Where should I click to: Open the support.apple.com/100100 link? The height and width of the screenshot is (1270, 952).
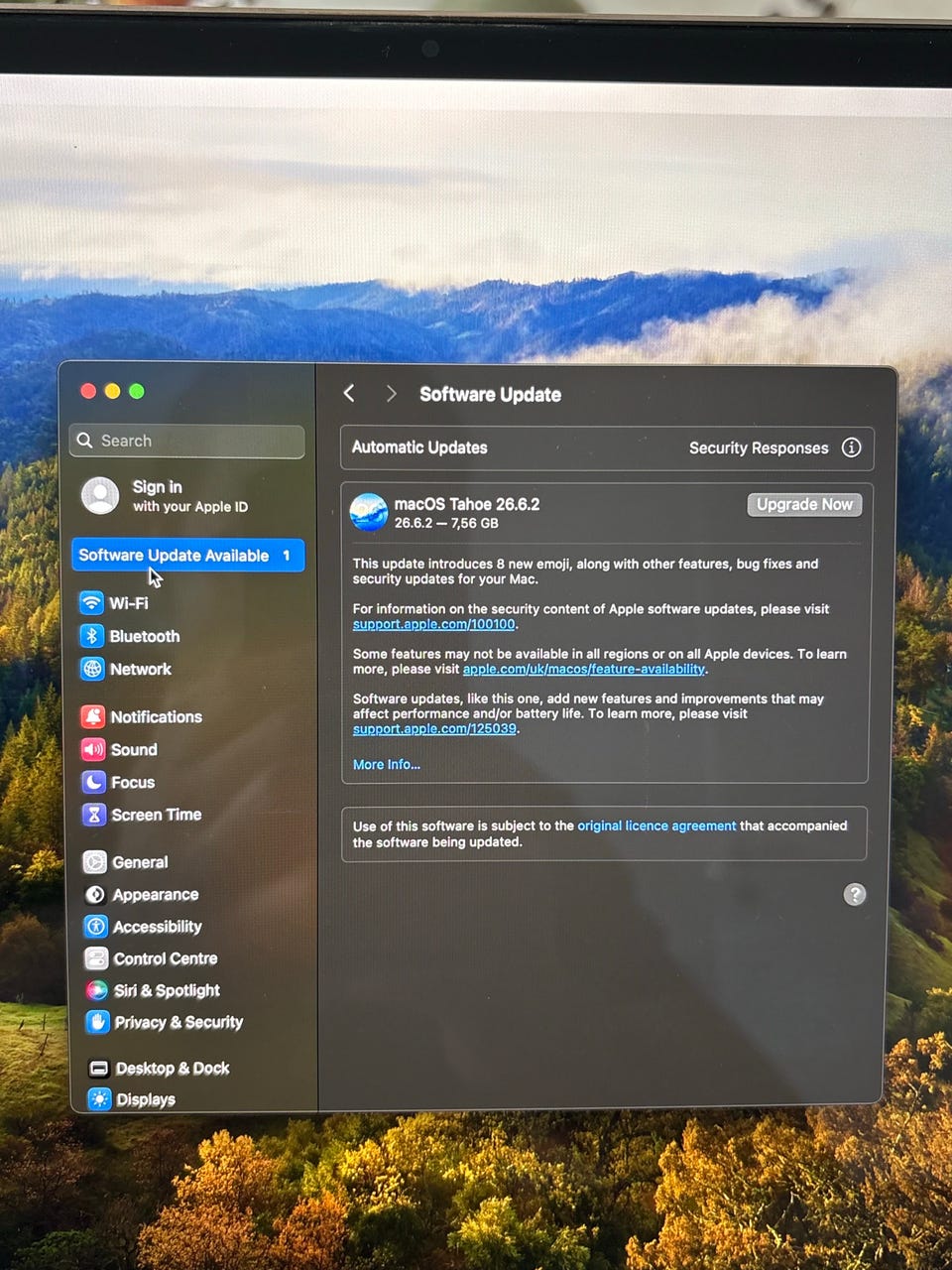tap(433, 624)
